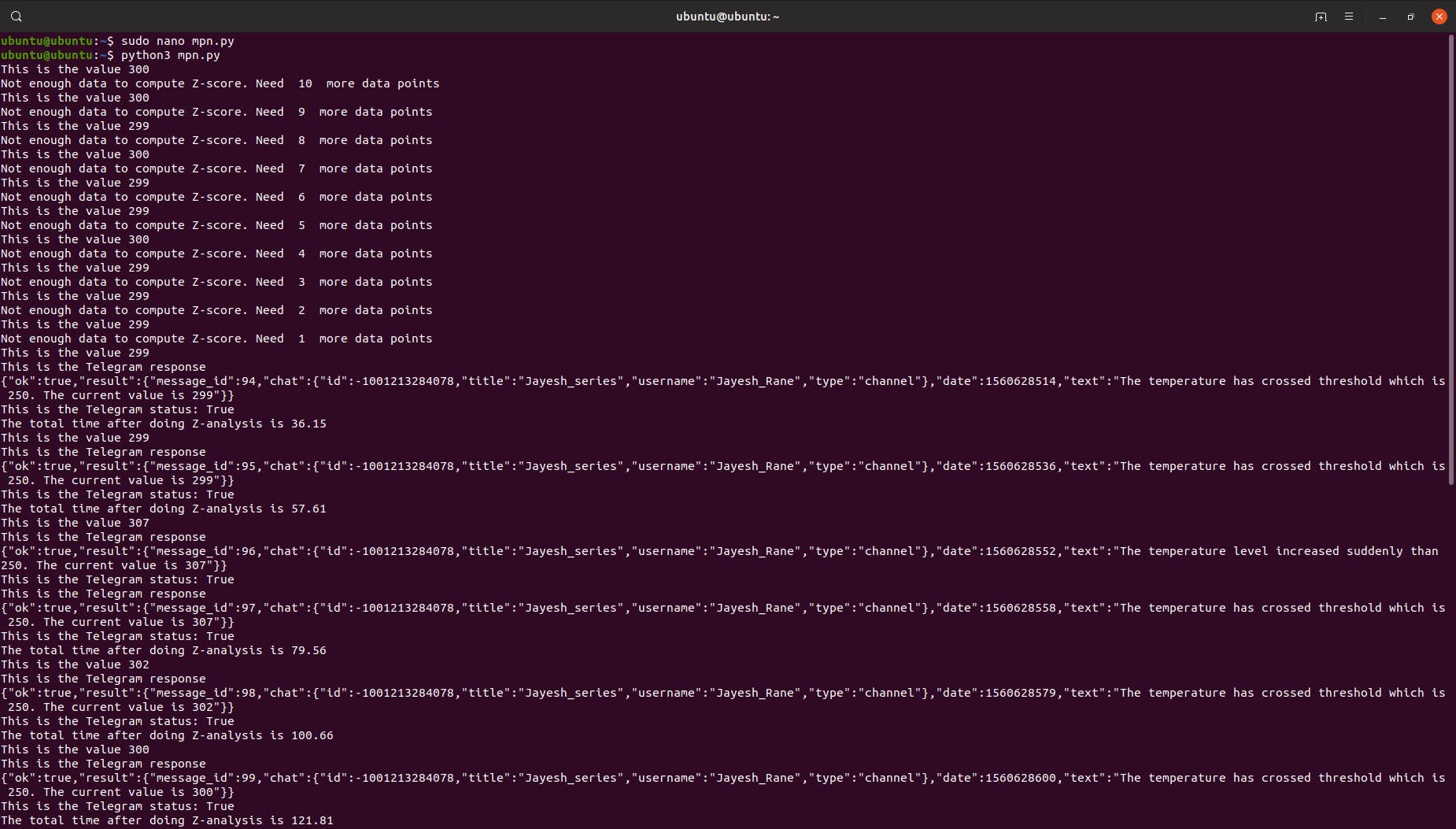Click '250. The current value is 300"}}' line

[120, 792]
